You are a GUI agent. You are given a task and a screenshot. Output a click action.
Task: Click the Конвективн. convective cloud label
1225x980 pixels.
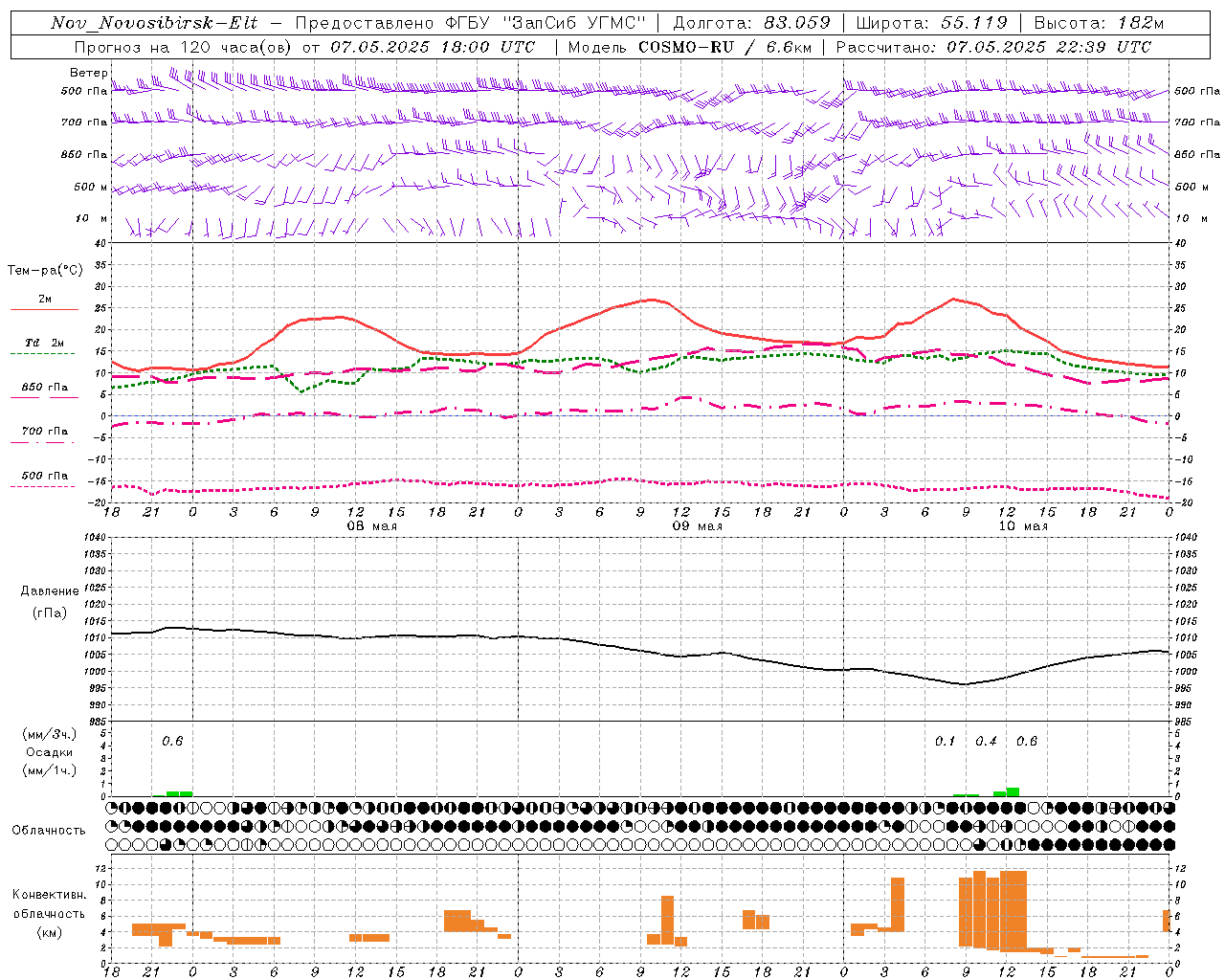49,895
